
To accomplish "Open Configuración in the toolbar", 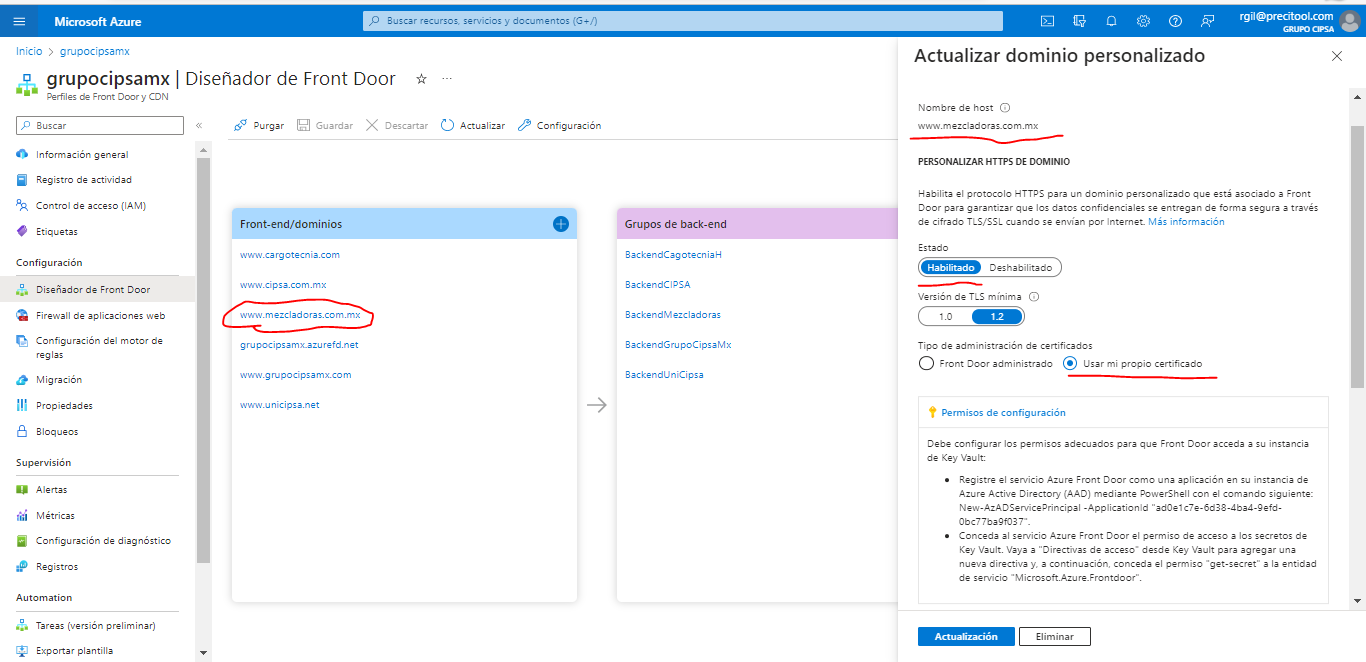I will [559, 126].
